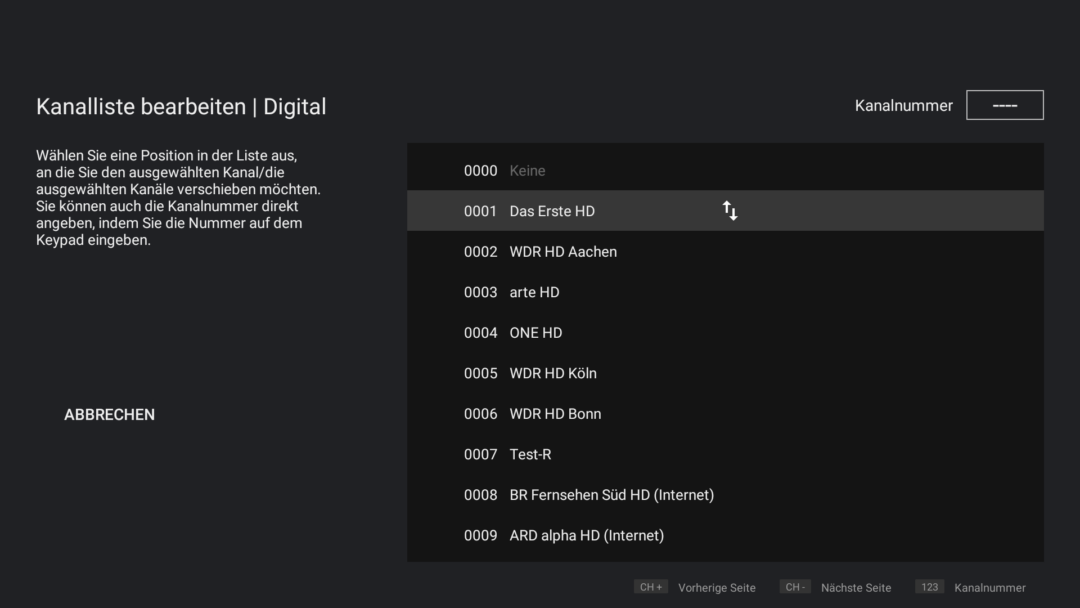
Task: Click the ABBRECHEN button
Action: 109,414
